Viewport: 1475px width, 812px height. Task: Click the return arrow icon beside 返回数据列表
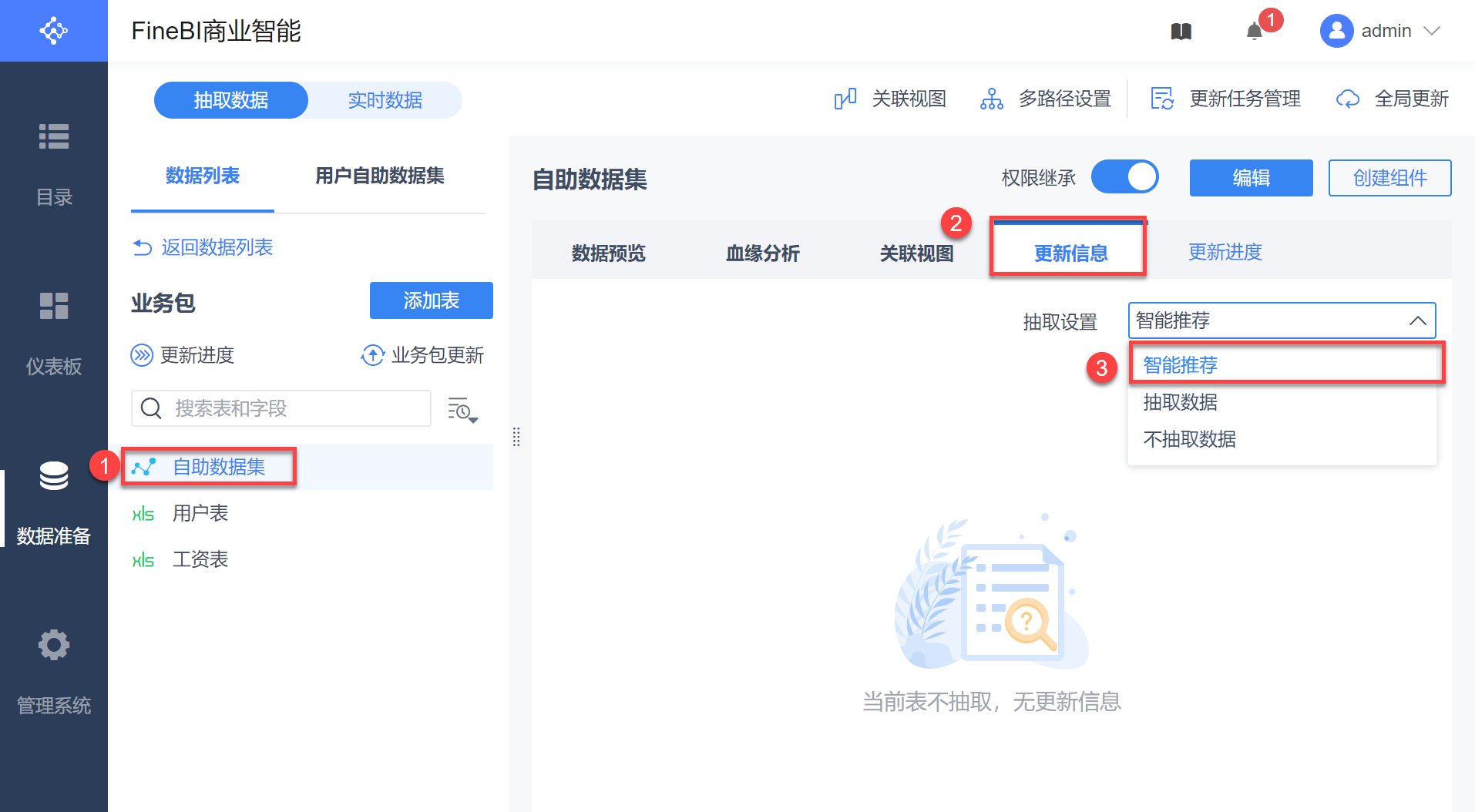point(143,247)
